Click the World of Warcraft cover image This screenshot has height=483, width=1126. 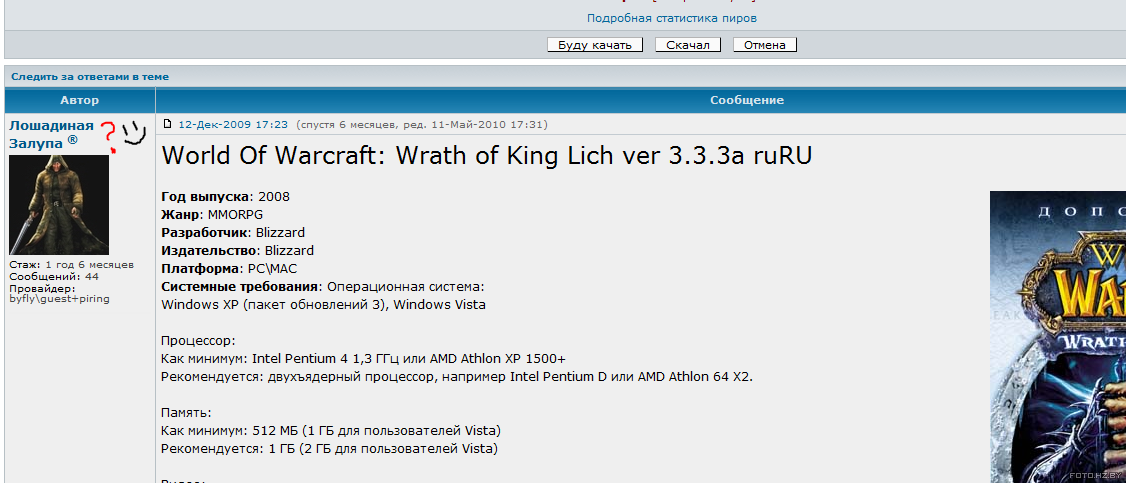(1057, 336)
